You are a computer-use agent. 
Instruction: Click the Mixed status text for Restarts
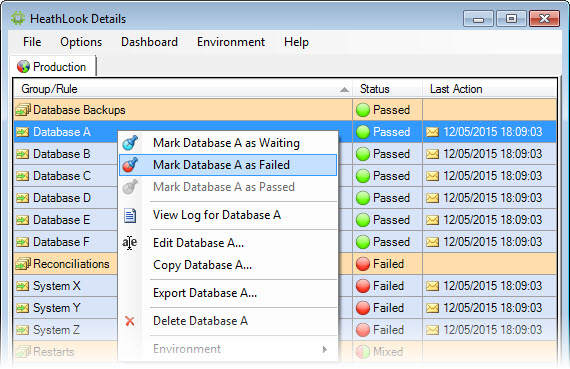pos(388,352)
